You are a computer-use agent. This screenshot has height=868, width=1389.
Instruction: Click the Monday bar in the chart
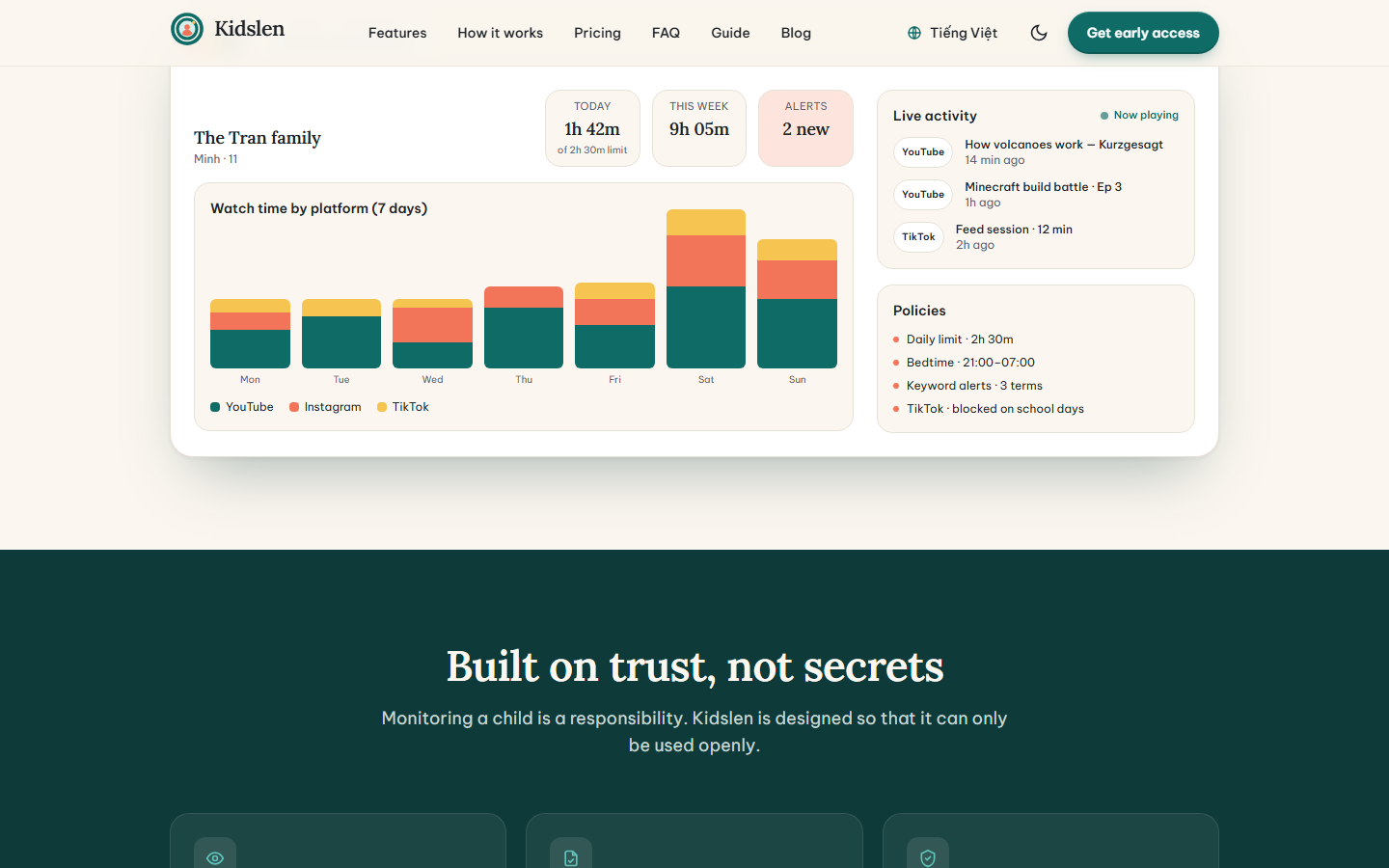pos(250,334)
